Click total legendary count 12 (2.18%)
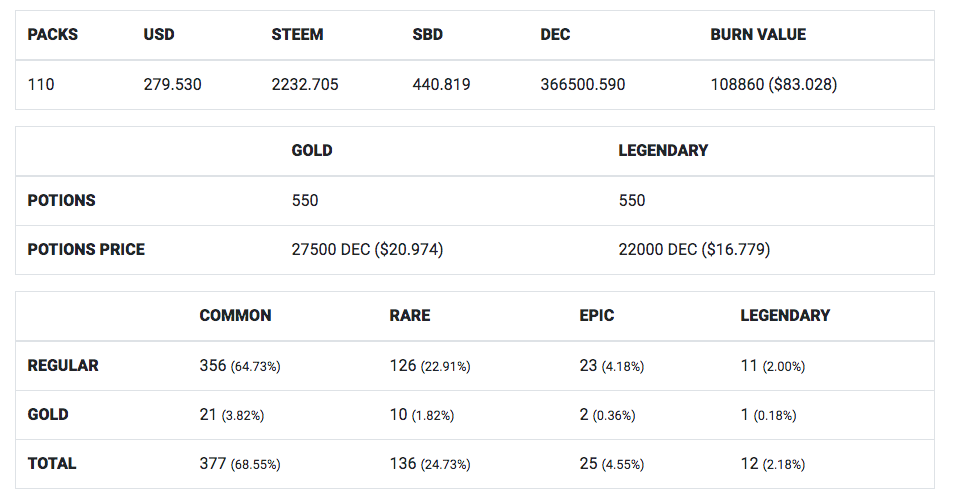 773,464
